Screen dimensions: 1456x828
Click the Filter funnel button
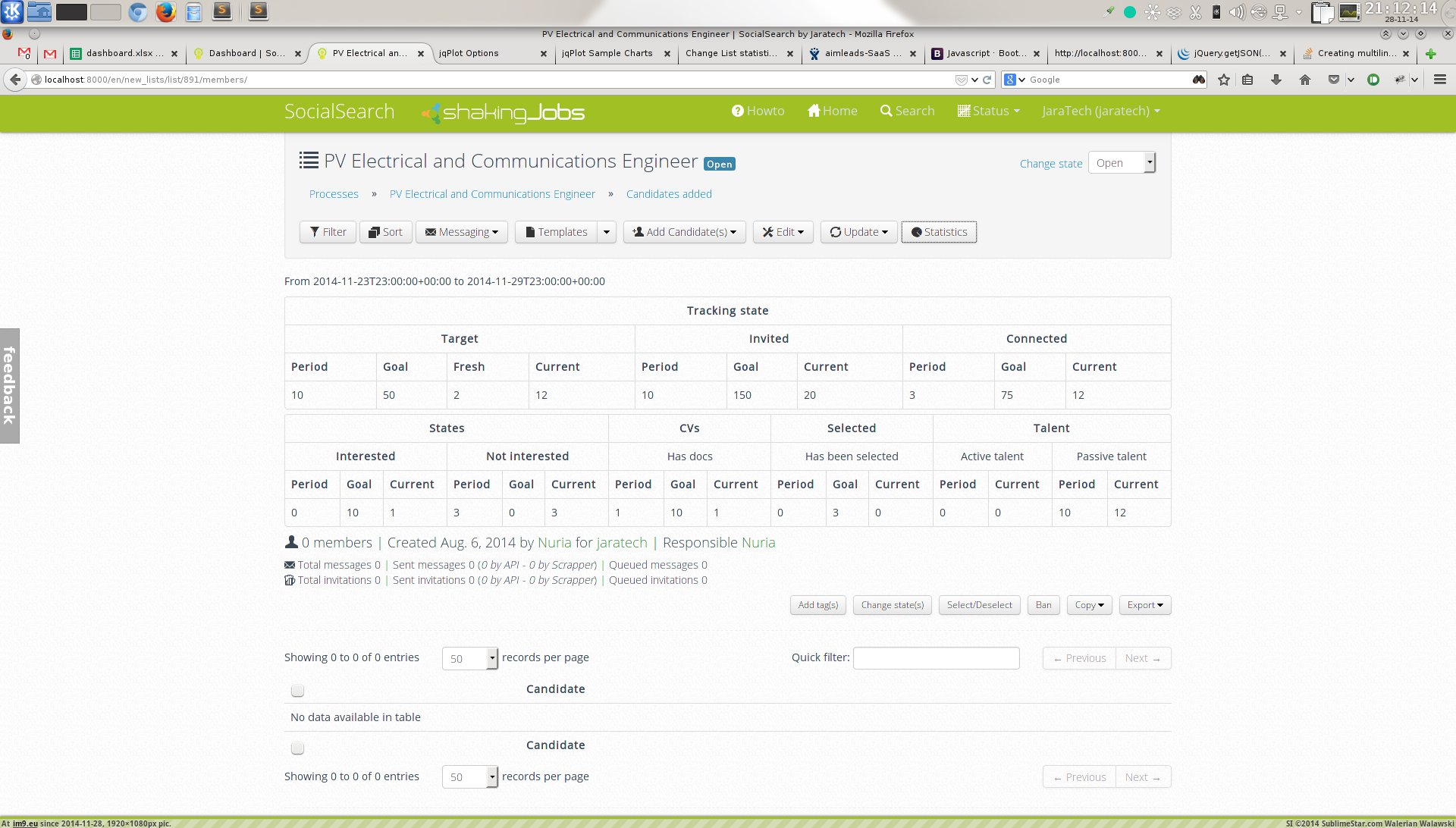coord(328,232)
